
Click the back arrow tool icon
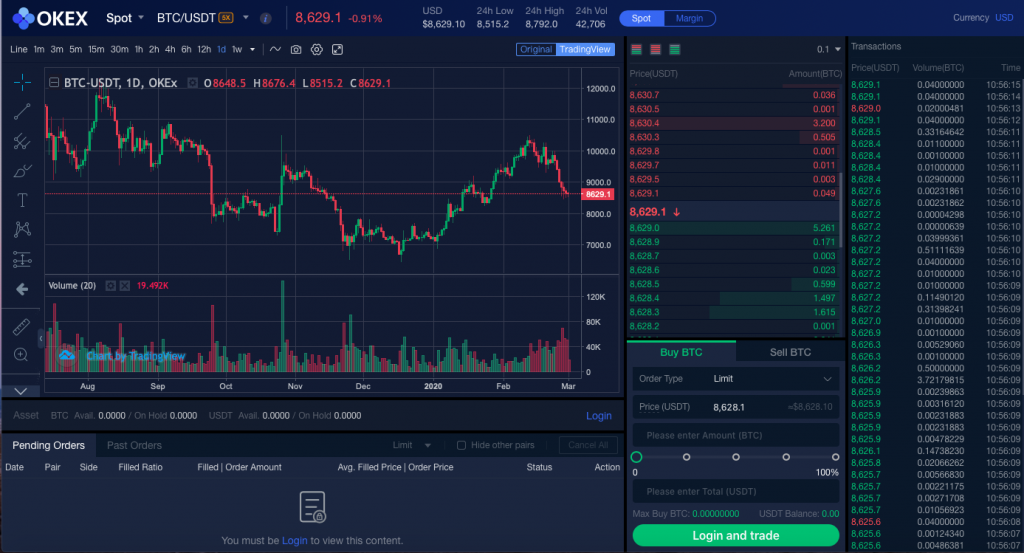[22, 289]
